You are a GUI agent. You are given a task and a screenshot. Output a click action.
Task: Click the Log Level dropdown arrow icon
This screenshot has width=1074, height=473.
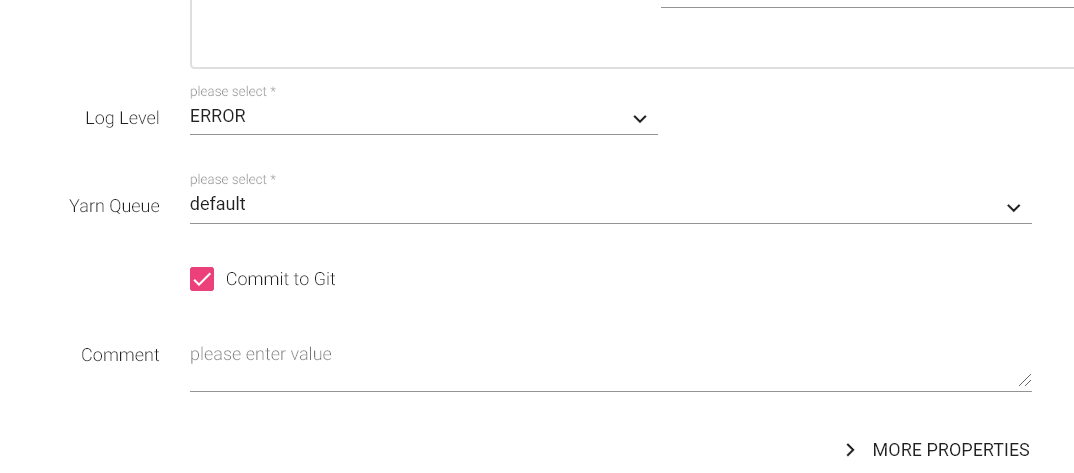point(640,119)
